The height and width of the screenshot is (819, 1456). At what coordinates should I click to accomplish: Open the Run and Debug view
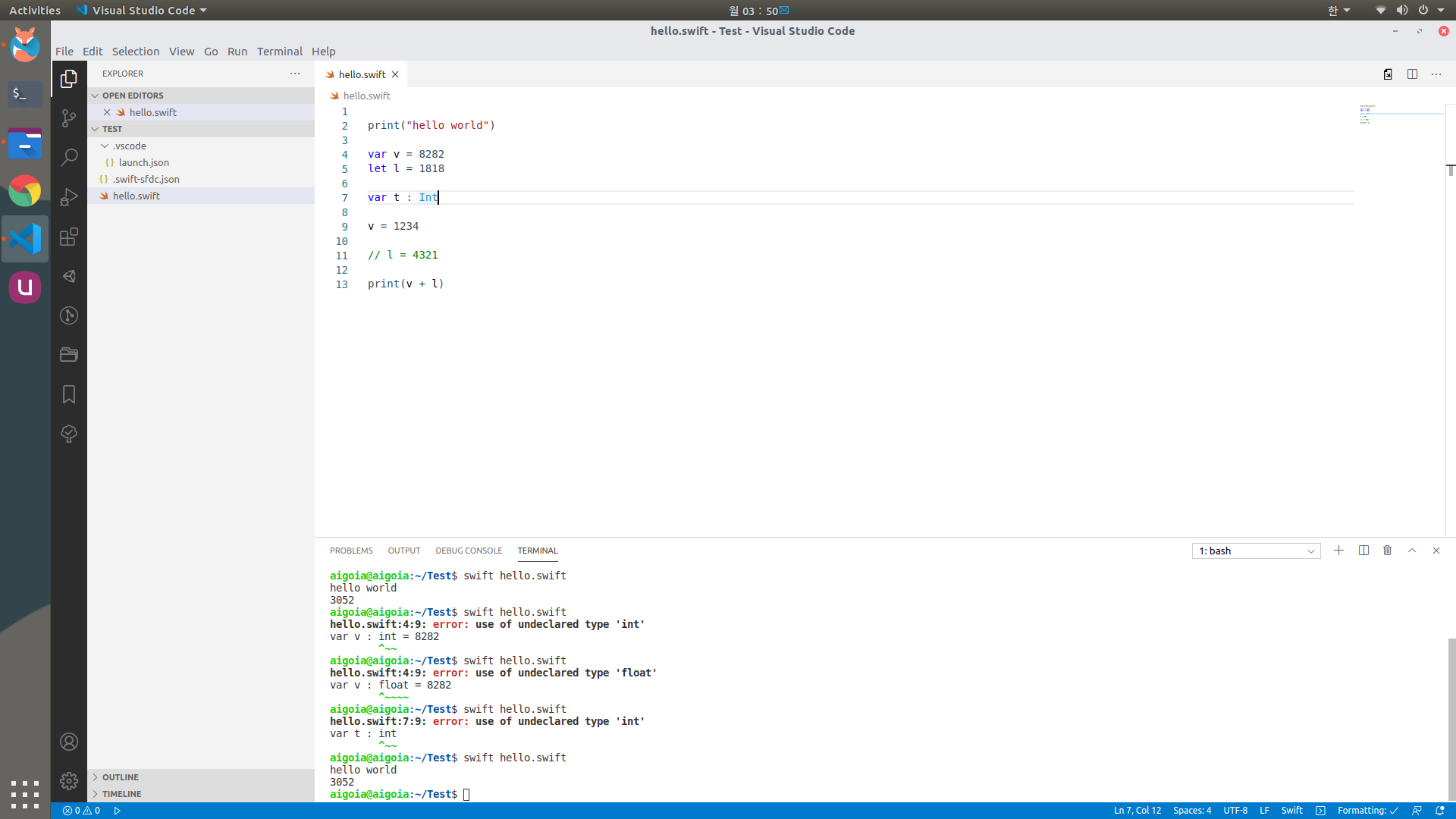pyautogui.click(x=69, y=197)
